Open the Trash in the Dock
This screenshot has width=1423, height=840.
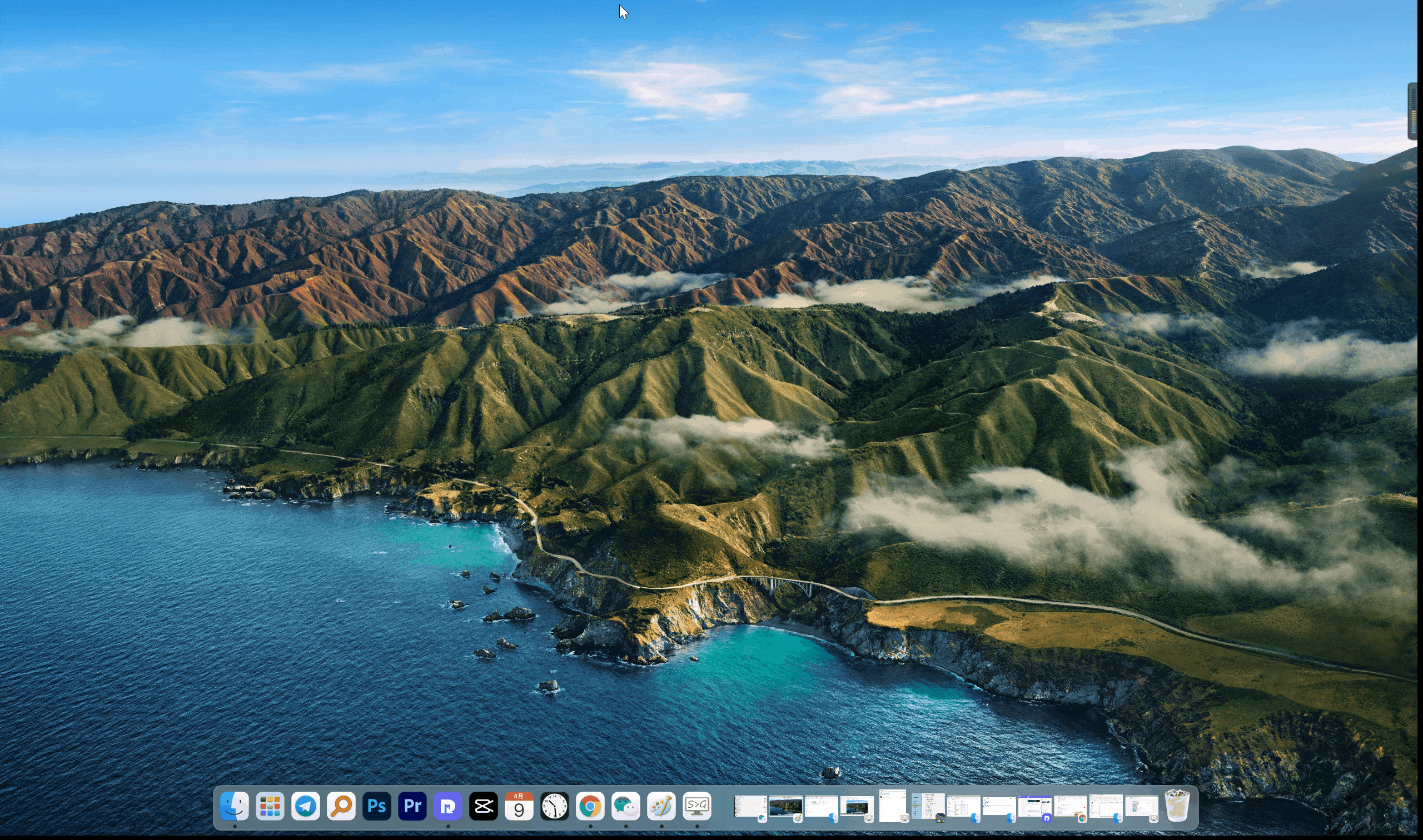tap(1177, 806)
